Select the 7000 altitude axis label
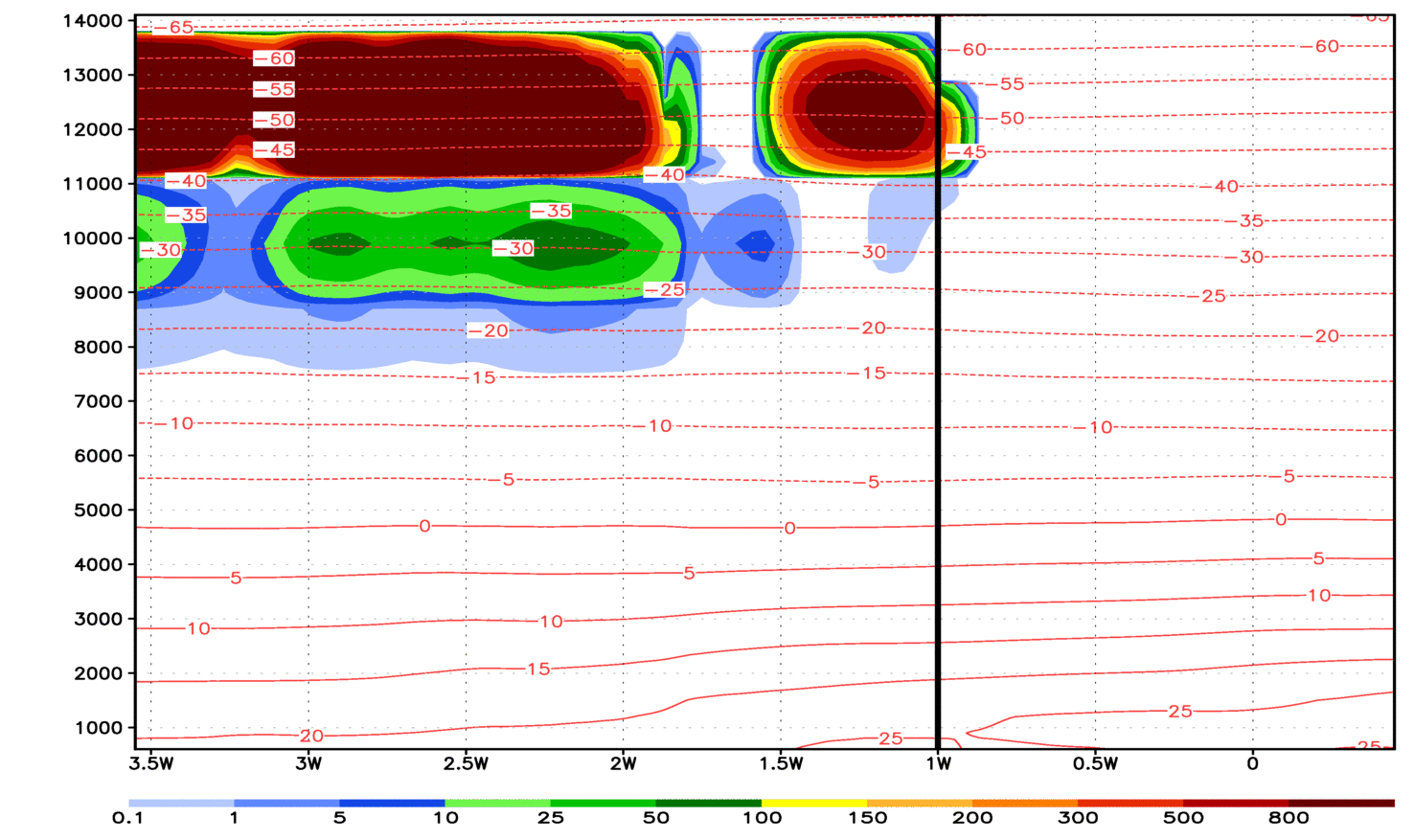This screenshot has height=840, width=1414. tap(98, 401)
